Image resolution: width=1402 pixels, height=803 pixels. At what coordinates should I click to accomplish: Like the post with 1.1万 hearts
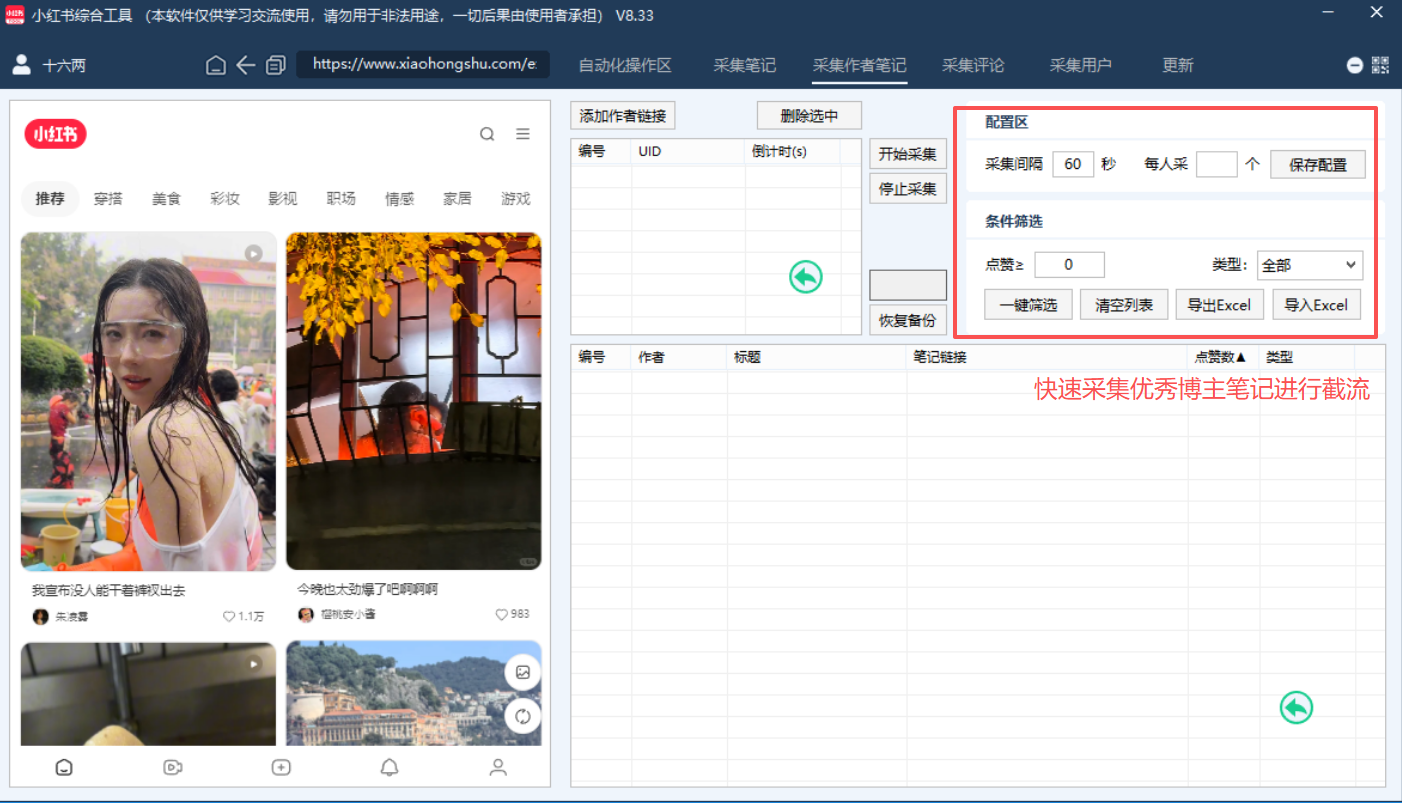[229, 616]
